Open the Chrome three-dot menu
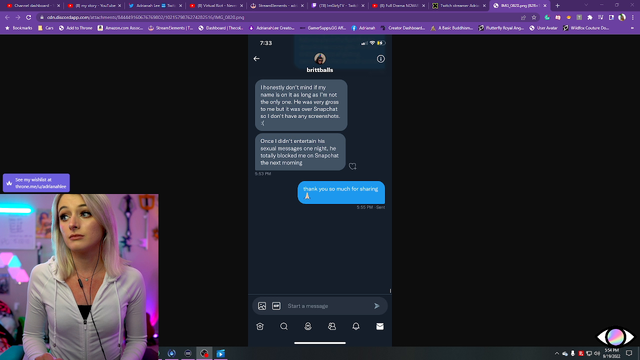 click(633, 18)
